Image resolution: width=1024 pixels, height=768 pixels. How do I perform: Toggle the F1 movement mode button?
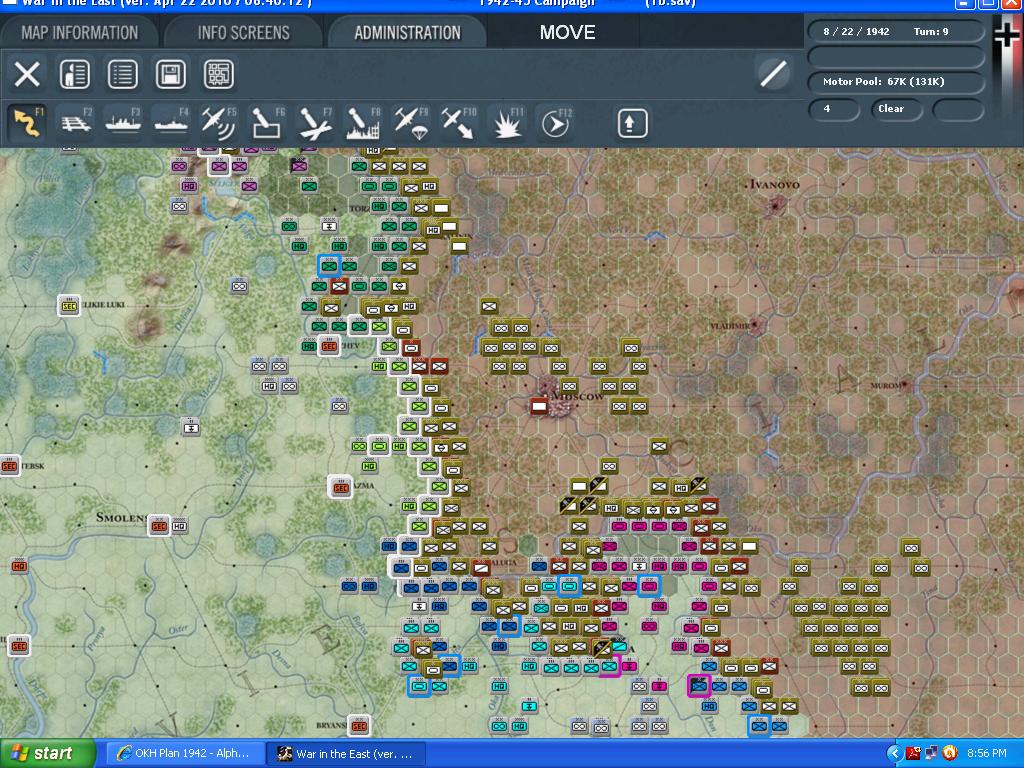(27, 122)
